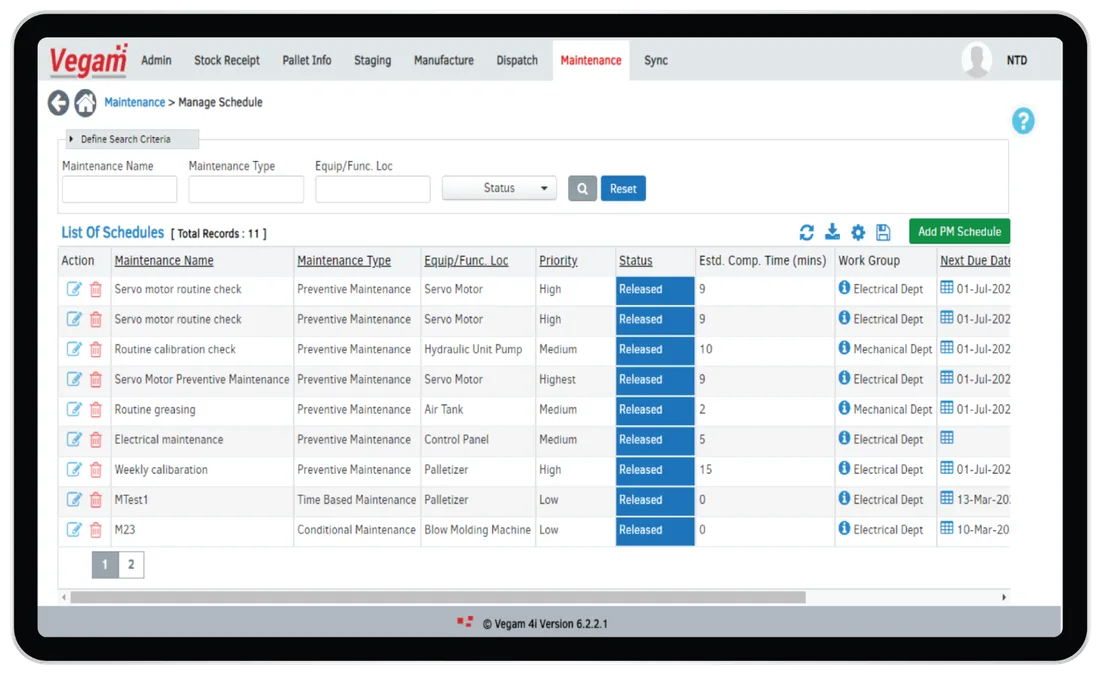Edit the Electrical maintenance schedule
Screen dimensions: 1100x674
coord(74,440)
